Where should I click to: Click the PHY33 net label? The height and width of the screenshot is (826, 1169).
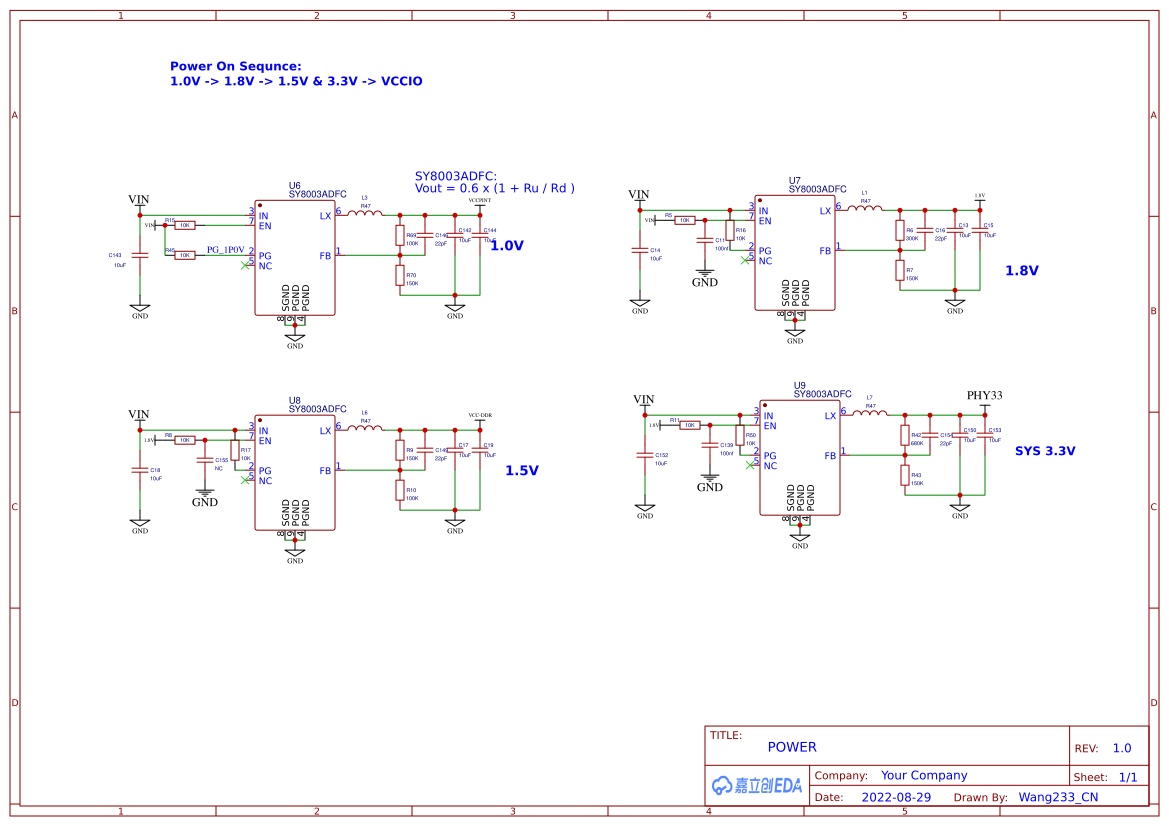(x=984, y=395)
